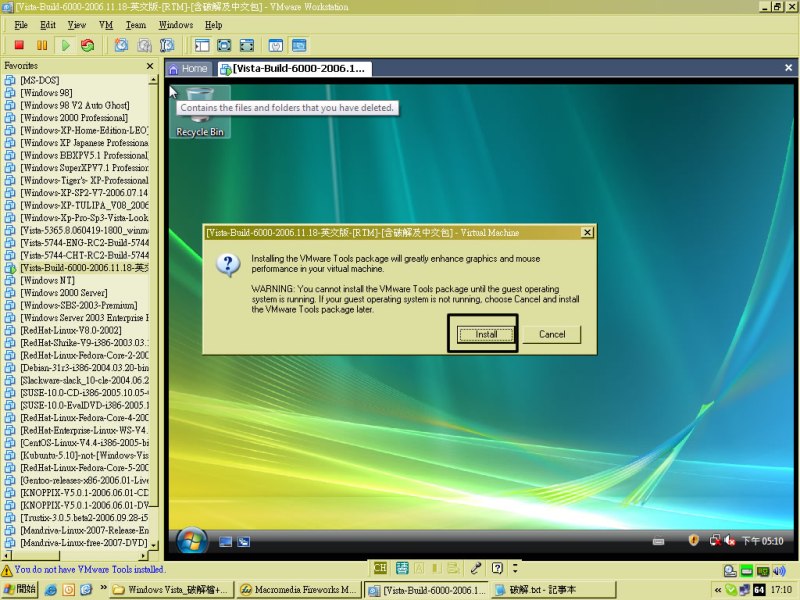Click the red Power Off toolbar icon
The width and height of the screenshot is (800, 600).
pos(19,45)
